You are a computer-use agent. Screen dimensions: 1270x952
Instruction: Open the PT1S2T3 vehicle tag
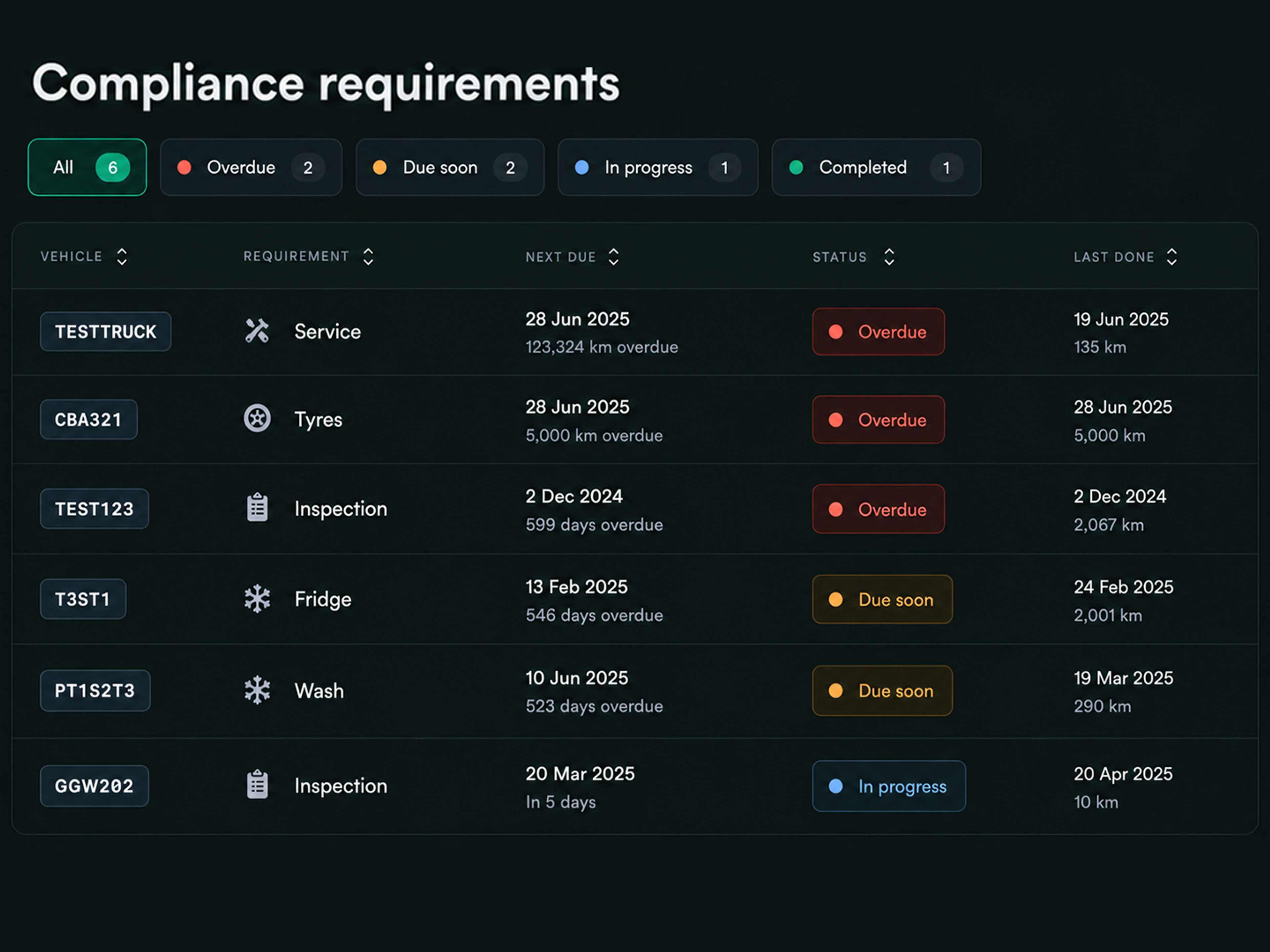click(x=95, y=690)
